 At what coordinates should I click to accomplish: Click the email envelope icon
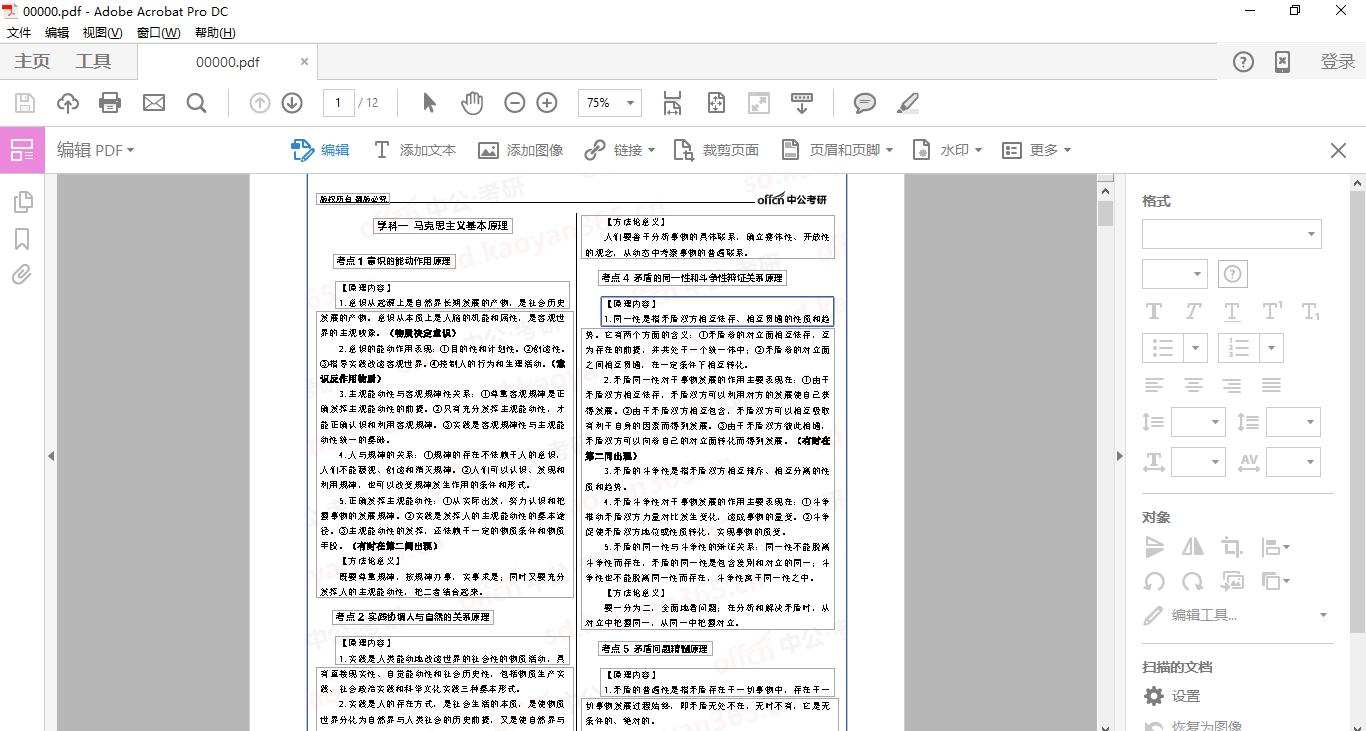click(152, 102)
